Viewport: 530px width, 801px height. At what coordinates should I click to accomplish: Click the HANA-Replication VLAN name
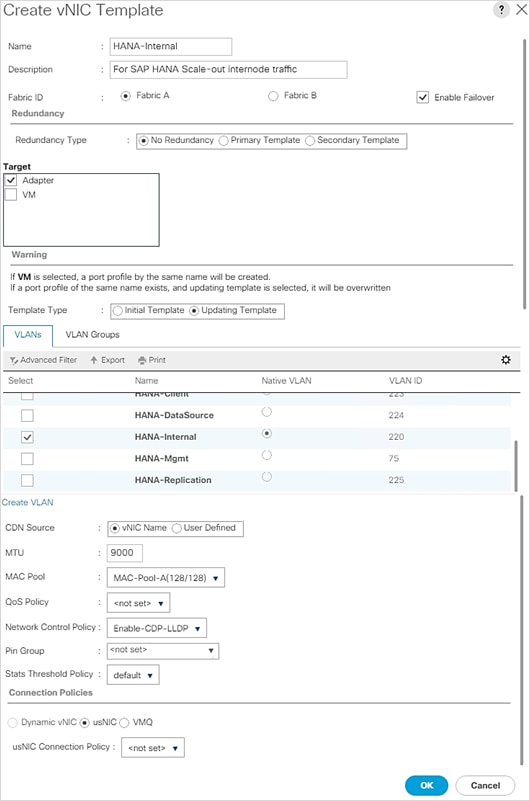pos(173,480)
